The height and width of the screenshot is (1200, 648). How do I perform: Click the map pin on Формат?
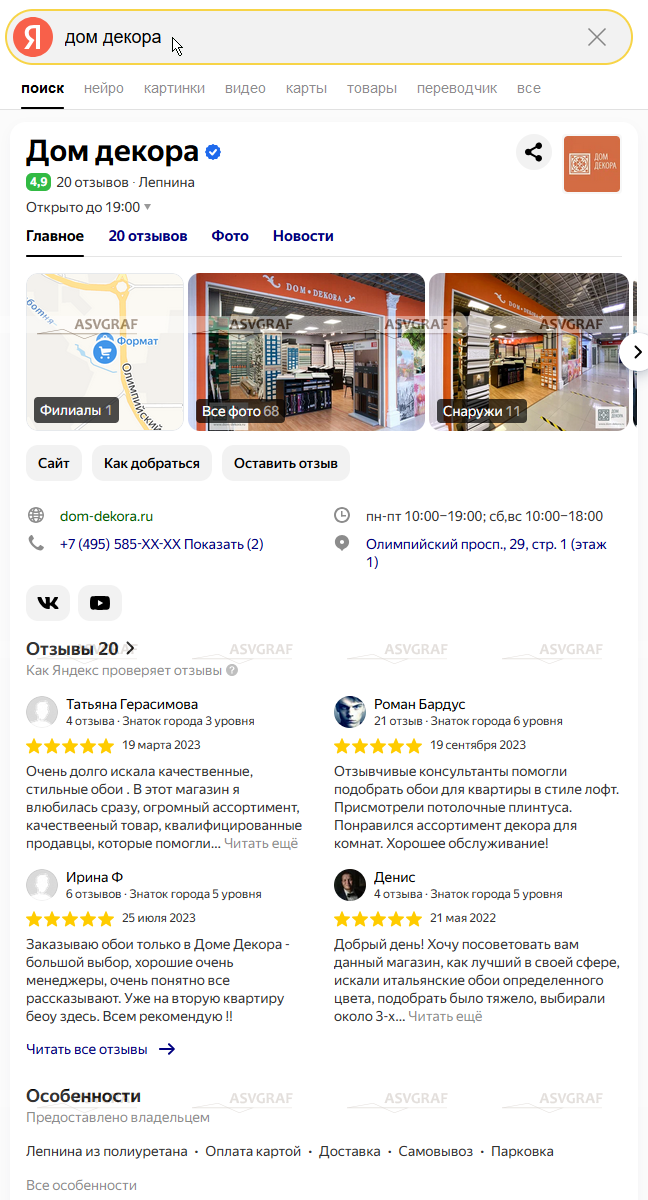[x=103, y=351]
